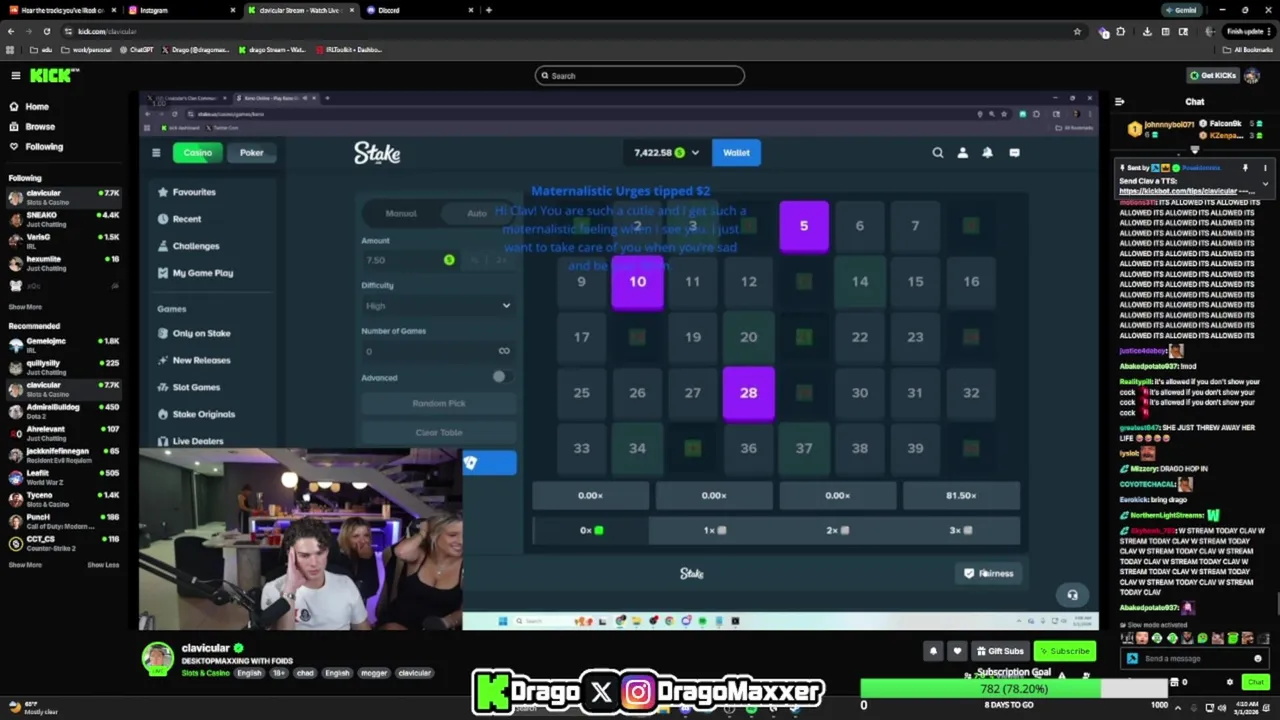Open the emoji picker in chat input
Screen dimensions: 1280x720
1257,659
